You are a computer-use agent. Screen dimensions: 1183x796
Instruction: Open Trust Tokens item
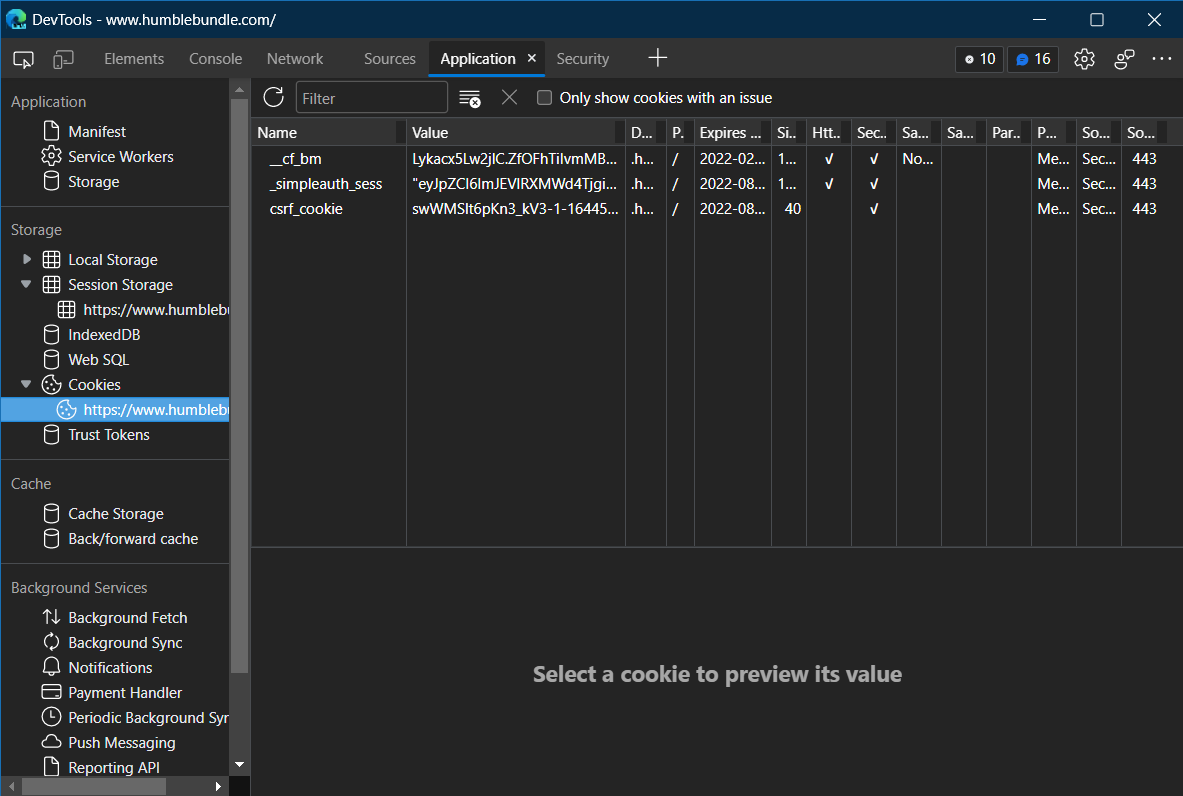point(109,435)
